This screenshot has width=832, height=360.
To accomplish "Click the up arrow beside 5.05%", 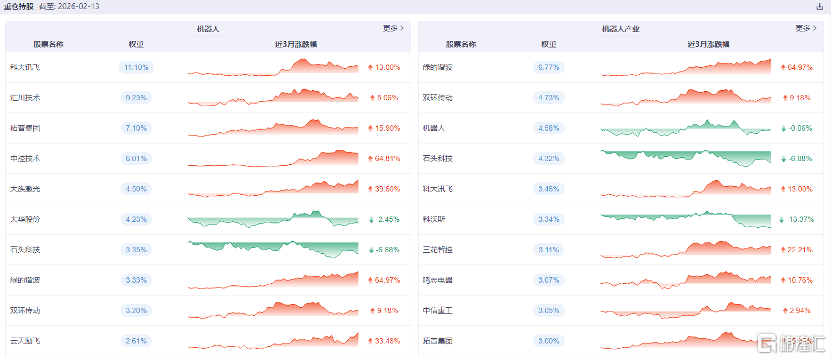I will tap(372, 98).
